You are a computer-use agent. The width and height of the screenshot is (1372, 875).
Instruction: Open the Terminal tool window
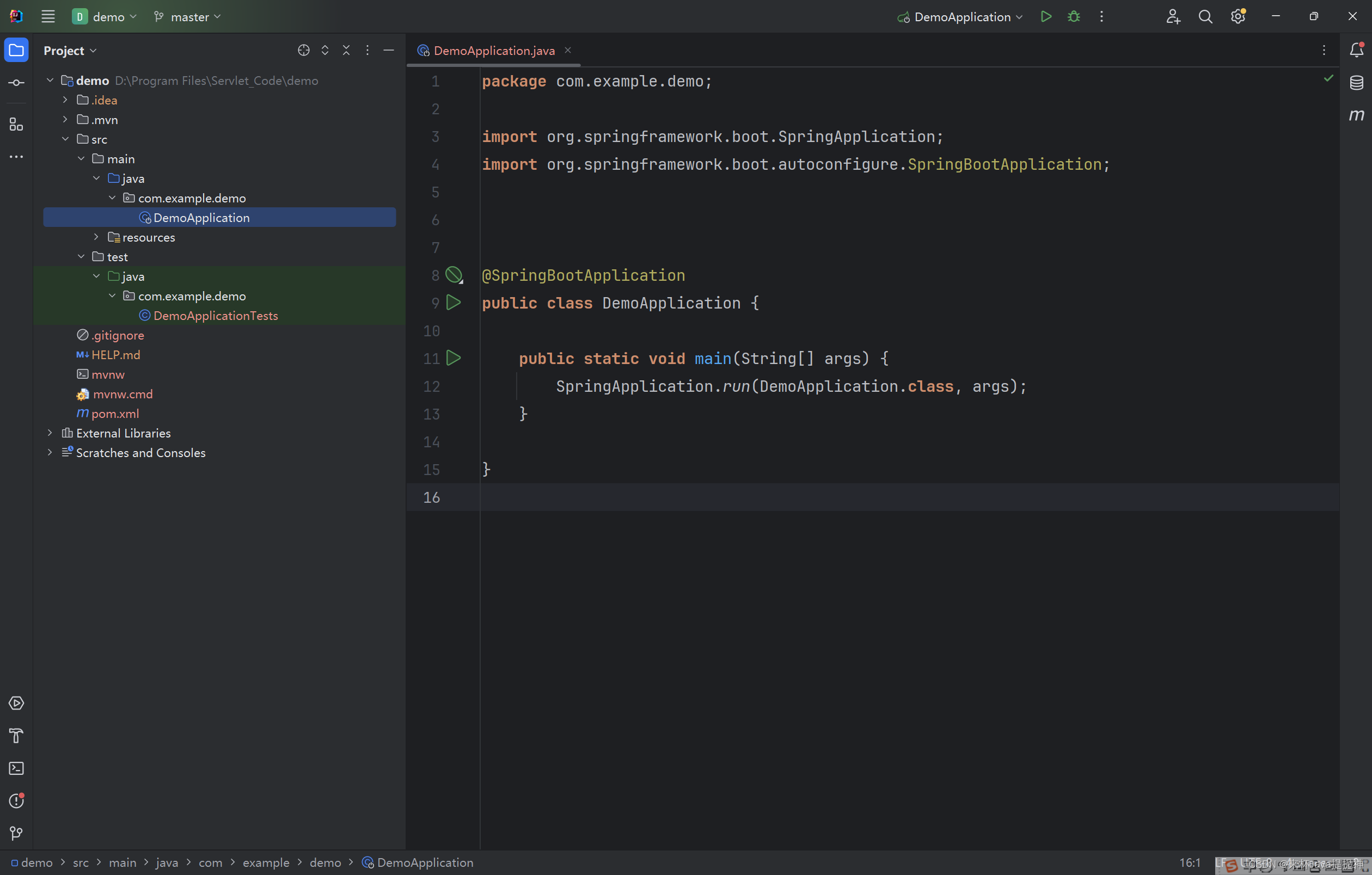pos(16,768)
